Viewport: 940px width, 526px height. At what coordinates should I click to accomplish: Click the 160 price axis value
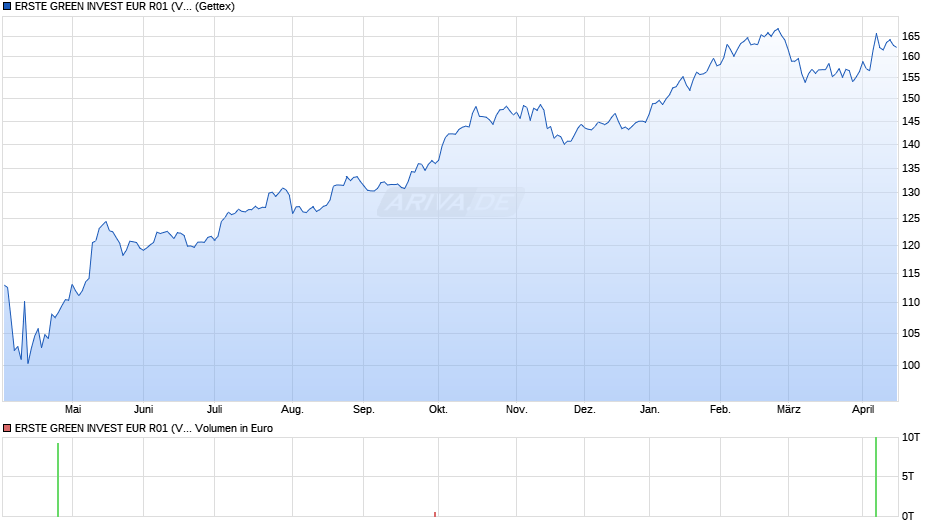click(x=911, y=56)
